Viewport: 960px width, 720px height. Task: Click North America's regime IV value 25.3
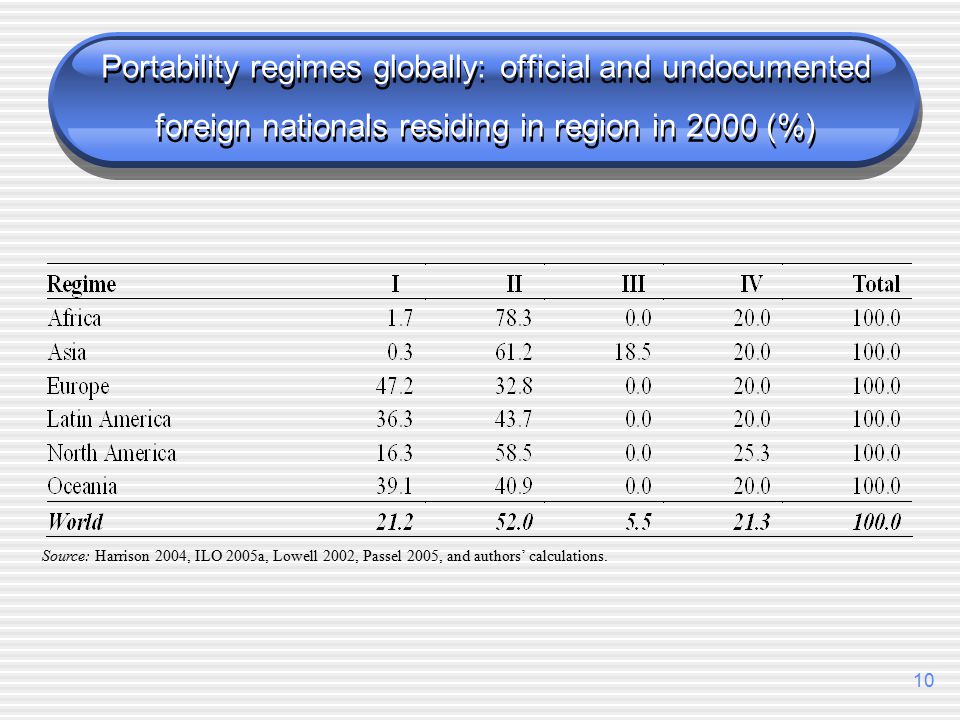tap(752, 453)
